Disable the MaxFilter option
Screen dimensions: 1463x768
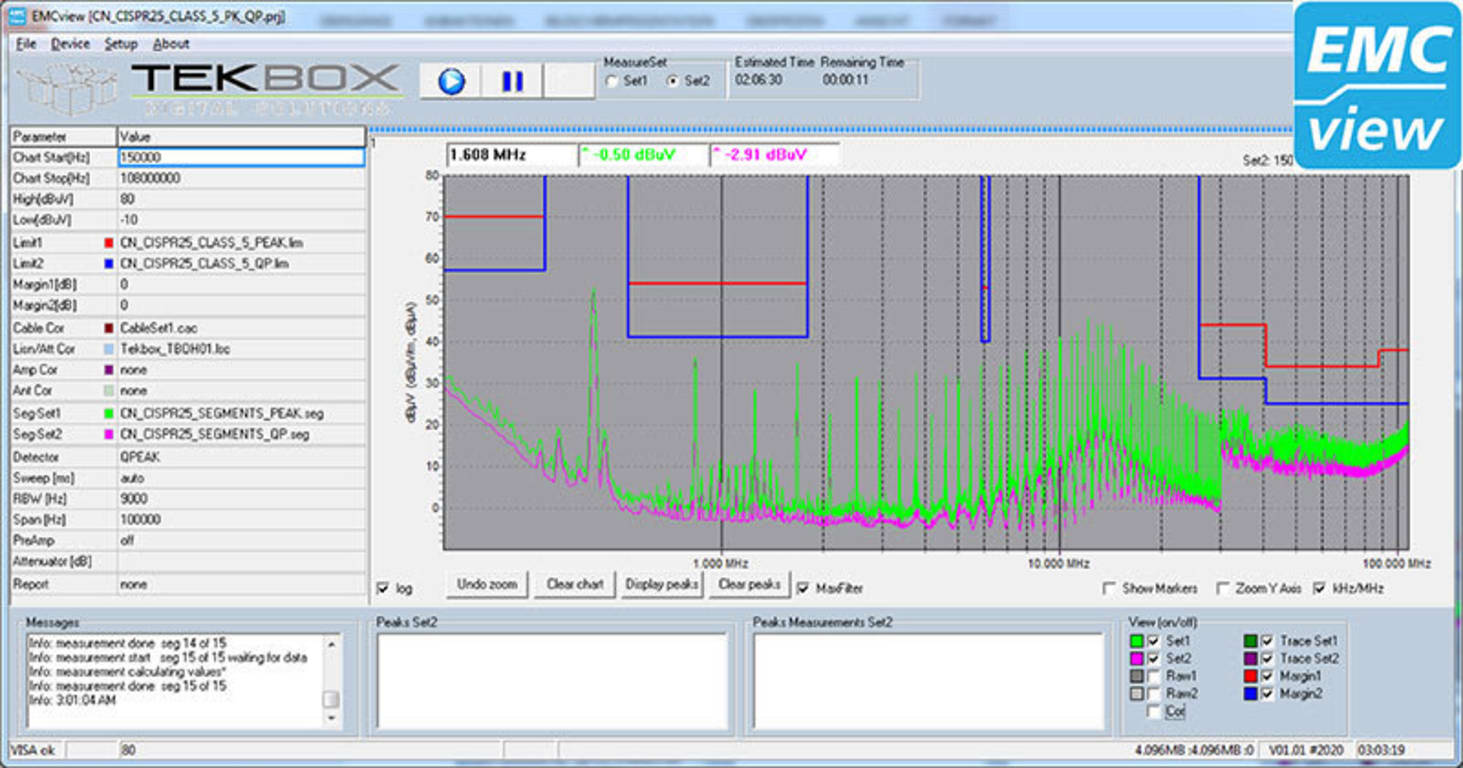[x=802, y=588]
